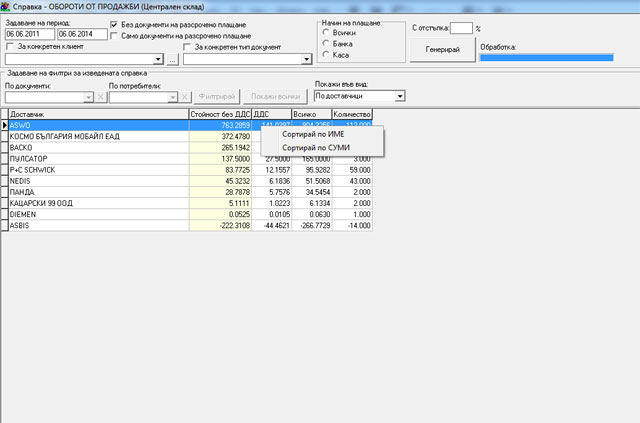Click the 'Покажи всички' button
The width and height of the screenshot is (640, 423).
click(x=275, y=97)
